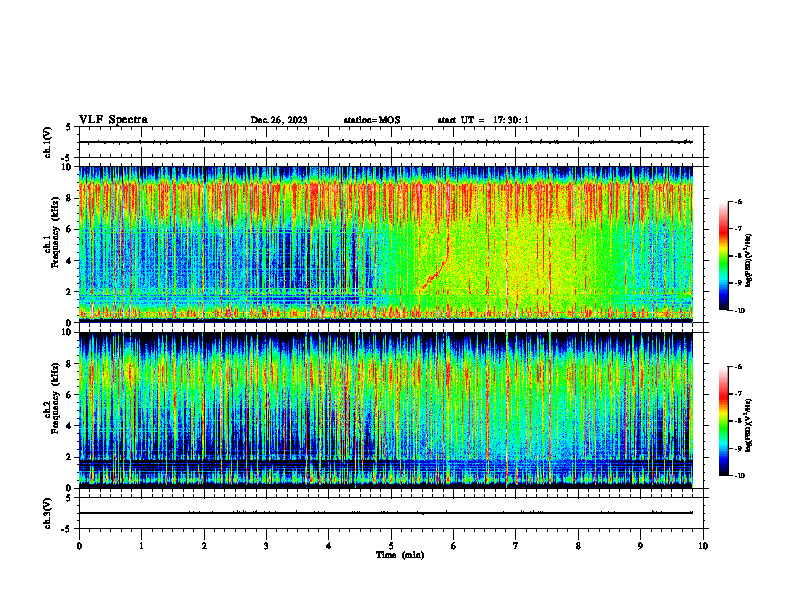792x612 pixels.
Task: Click the ch.2 frequency axis "8" tick label
Action: tap(70, 364)
